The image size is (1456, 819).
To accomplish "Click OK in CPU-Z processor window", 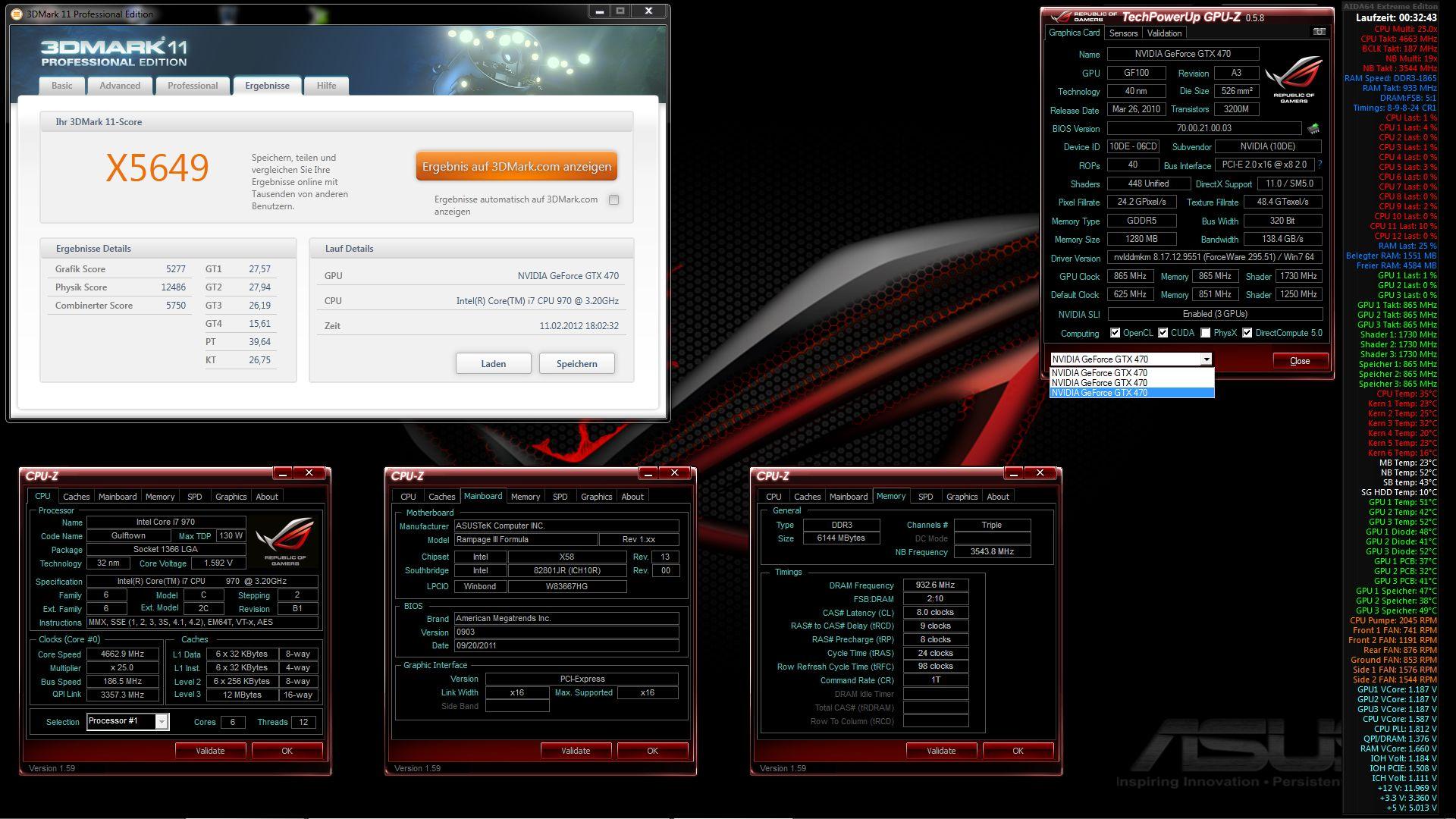I will click(x=287, y=751).
